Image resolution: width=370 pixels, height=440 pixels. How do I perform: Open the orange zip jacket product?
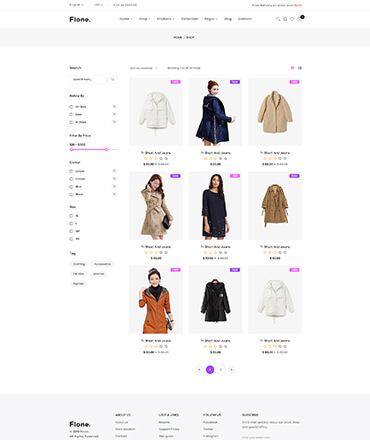click(156, 300)
